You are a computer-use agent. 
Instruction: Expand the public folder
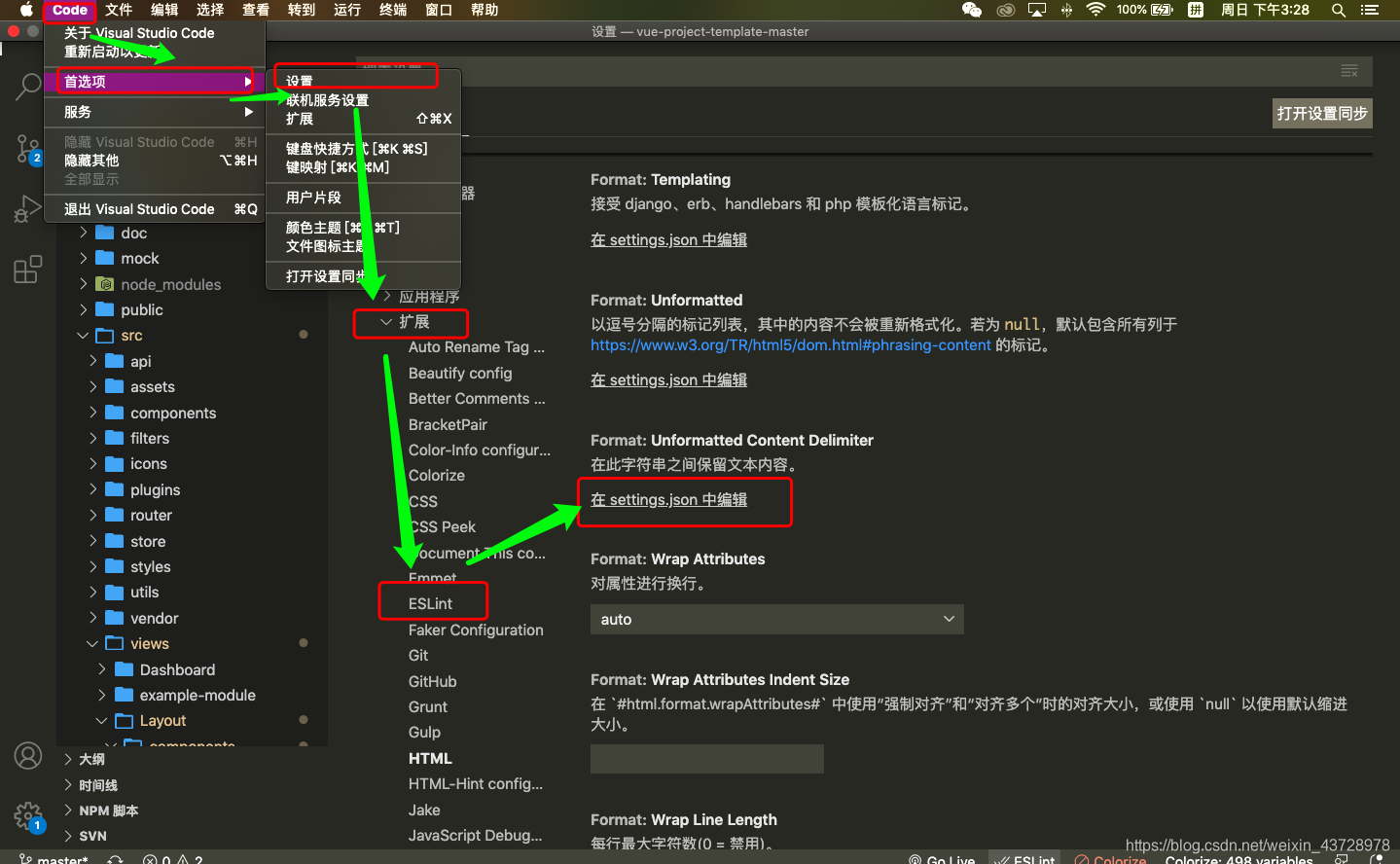coord(84,309)
